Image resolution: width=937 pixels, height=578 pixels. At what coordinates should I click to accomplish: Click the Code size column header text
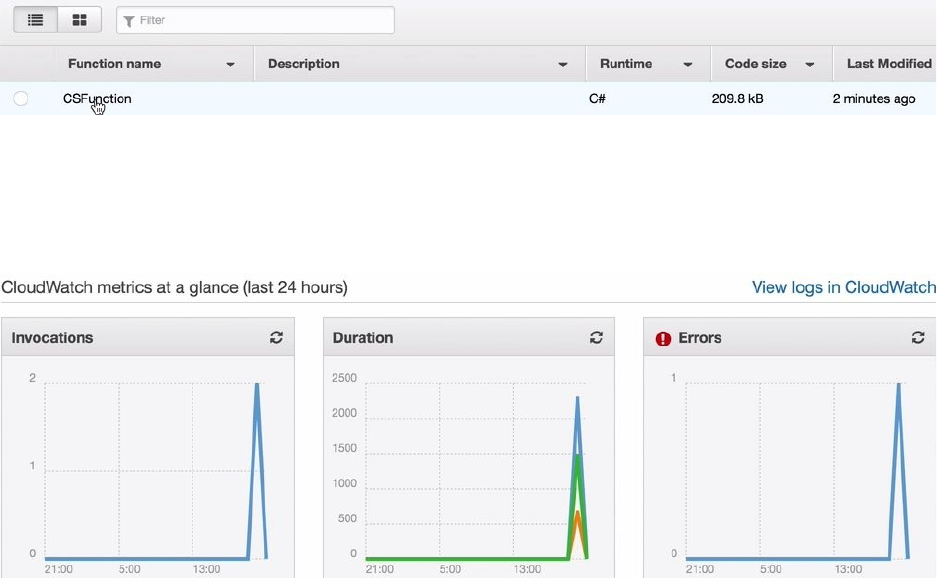(755, 63)
